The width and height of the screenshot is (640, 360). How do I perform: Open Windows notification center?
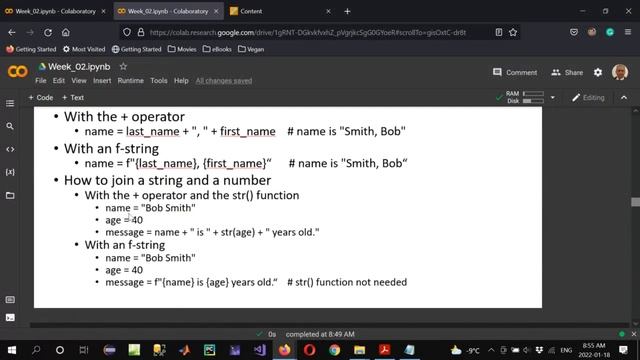click(x=623, y=350)
